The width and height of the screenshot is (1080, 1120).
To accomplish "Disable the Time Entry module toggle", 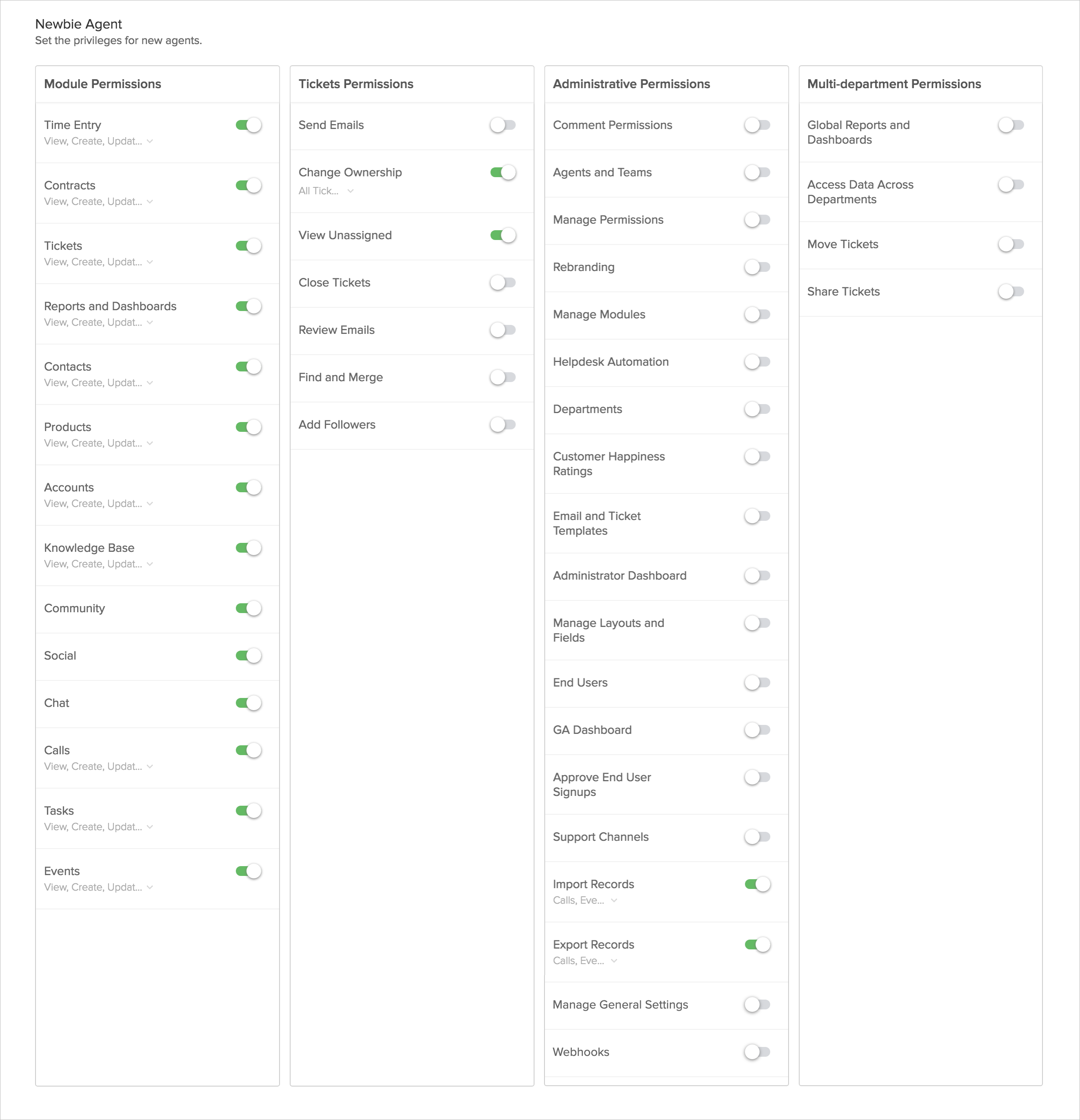I will click(x=249, y=125).
